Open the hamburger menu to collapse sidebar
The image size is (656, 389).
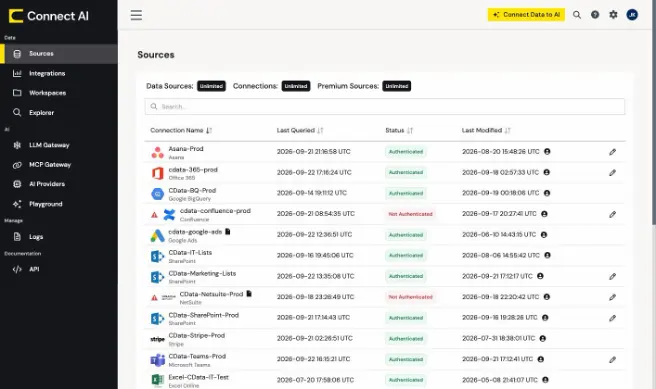[136, 15]
